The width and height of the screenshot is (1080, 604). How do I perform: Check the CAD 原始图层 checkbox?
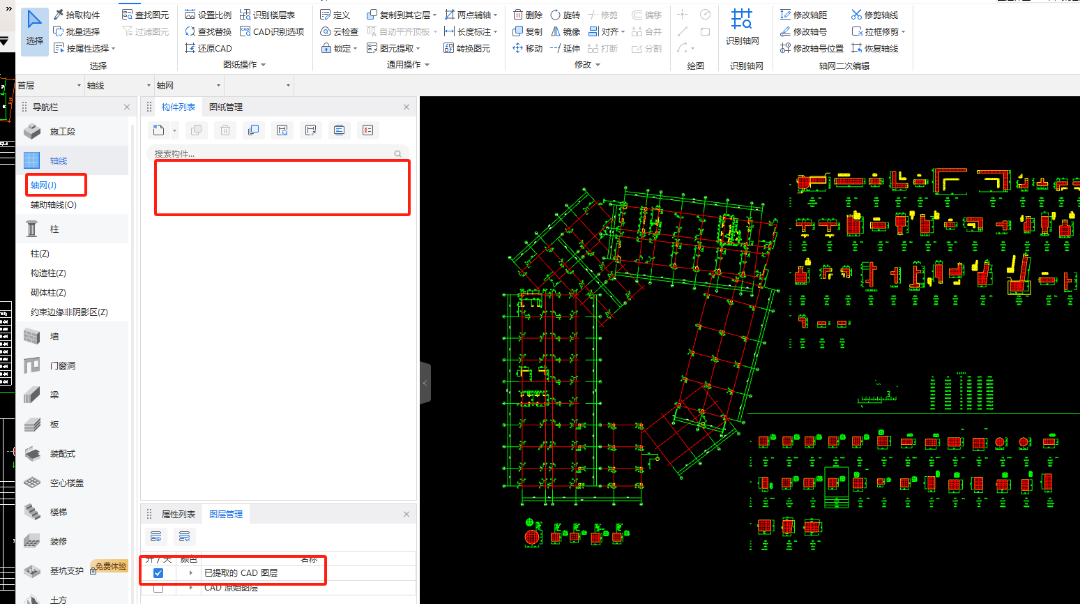pos(158,589)
